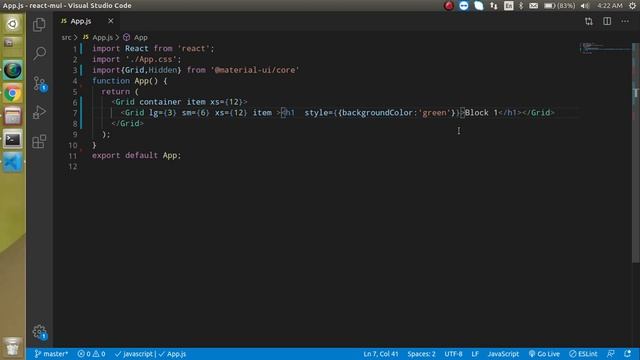Click the App.js breadcrumb segment
Screen dimensions: 640x360
point(102,38)
